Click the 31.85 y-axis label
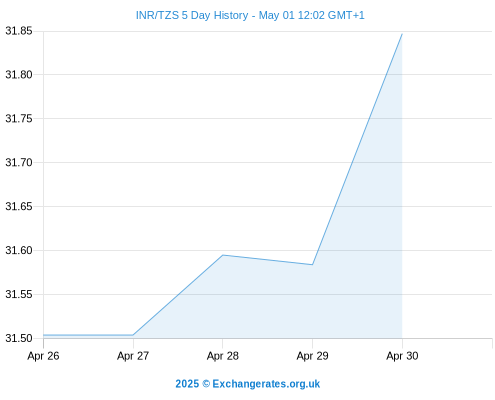 tap(19, 31)
